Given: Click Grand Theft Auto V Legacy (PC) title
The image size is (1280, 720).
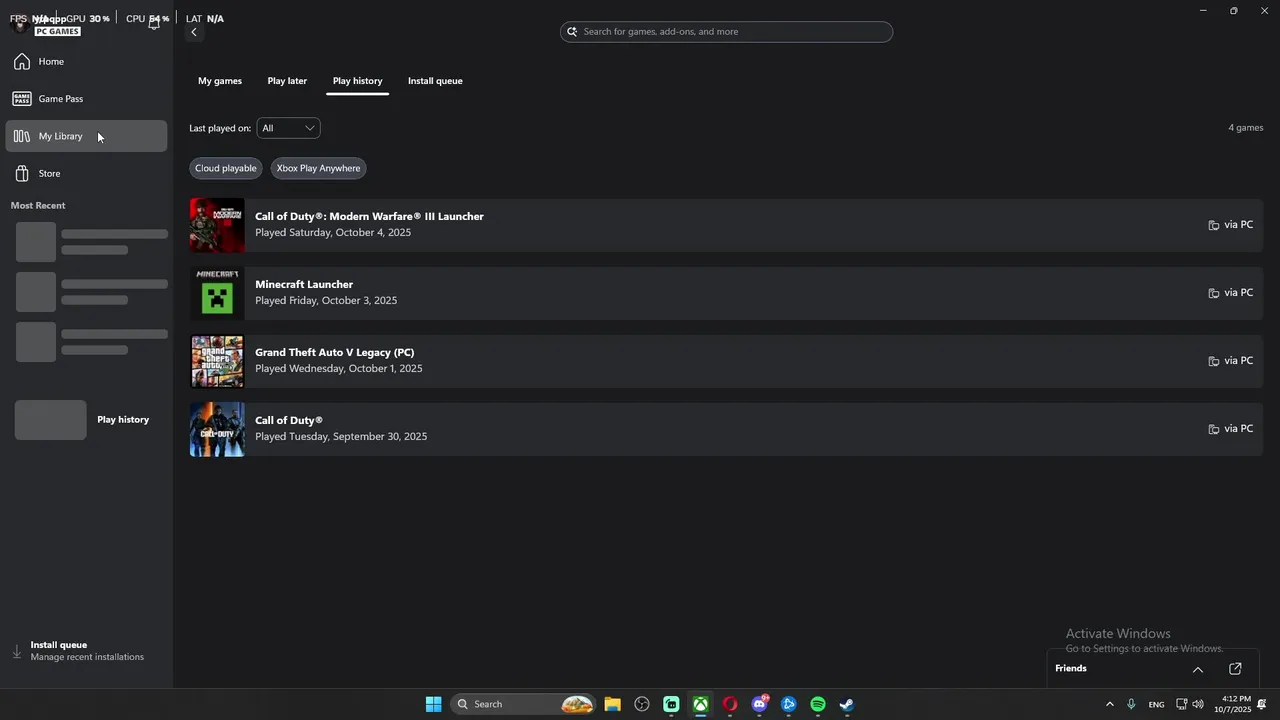Looking at the screenshot, I should click(334, 352).
